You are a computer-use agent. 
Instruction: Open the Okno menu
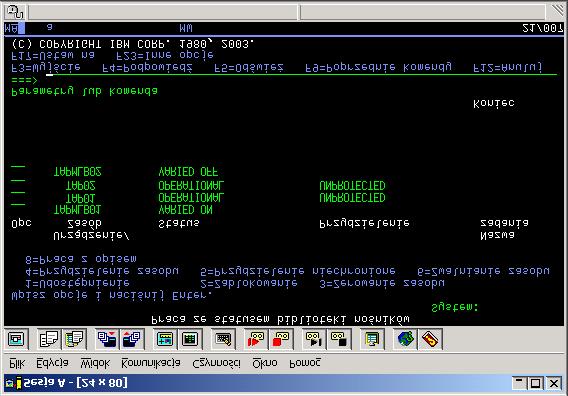point(265,363)
